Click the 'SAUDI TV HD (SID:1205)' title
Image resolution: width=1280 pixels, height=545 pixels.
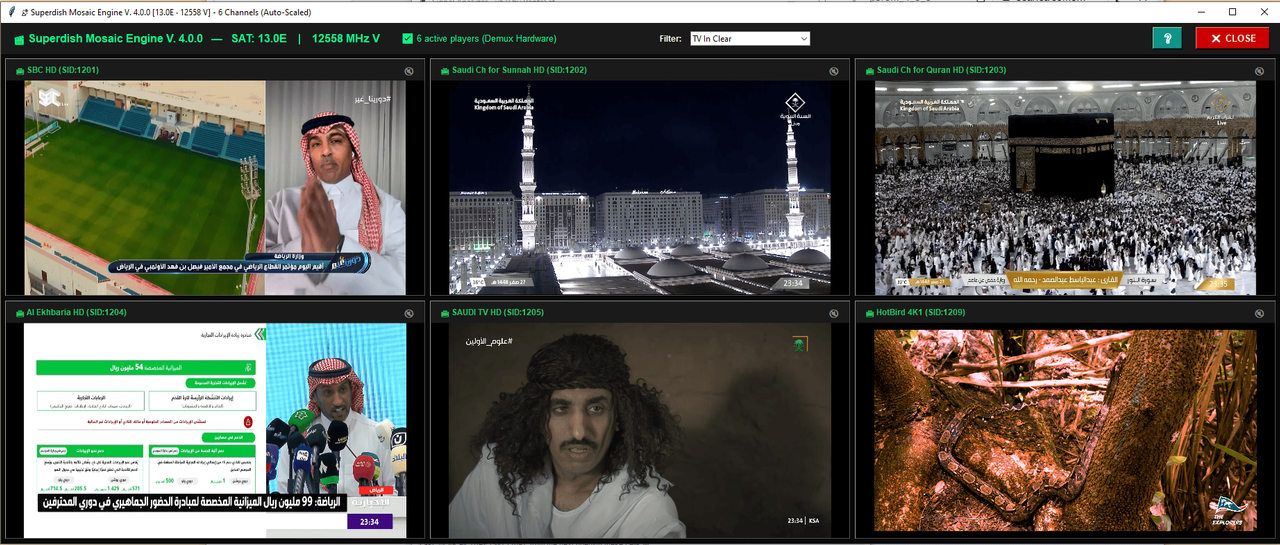click(x=498, y=313)
